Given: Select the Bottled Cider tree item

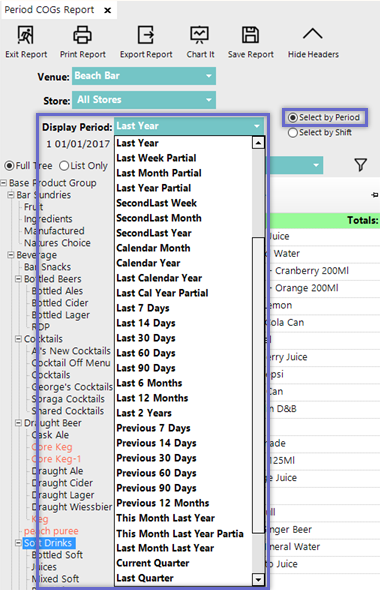Looking at the screenshot, I should (60, 303).
